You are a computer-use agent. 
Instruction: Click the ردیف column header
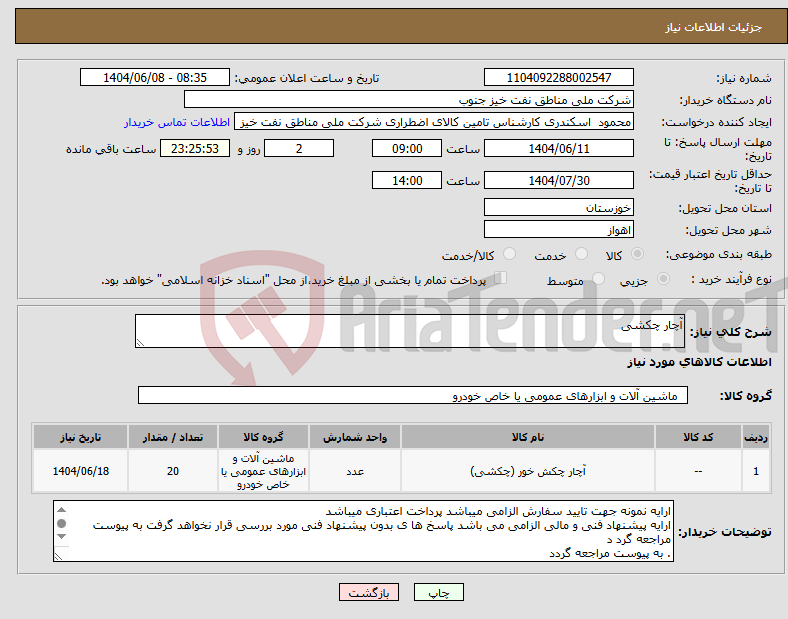pos(756,437)
